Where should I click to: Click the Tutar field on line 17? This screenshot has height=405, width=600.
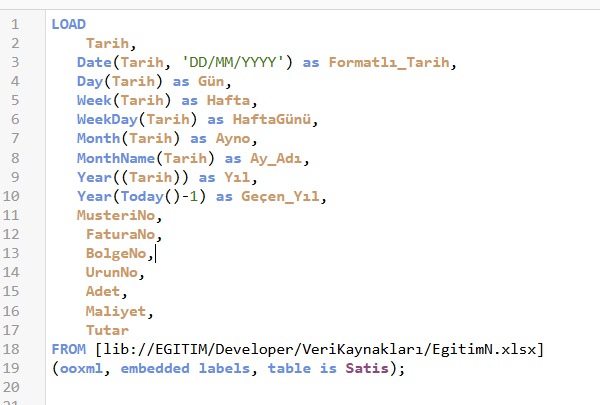coord(106,330)
